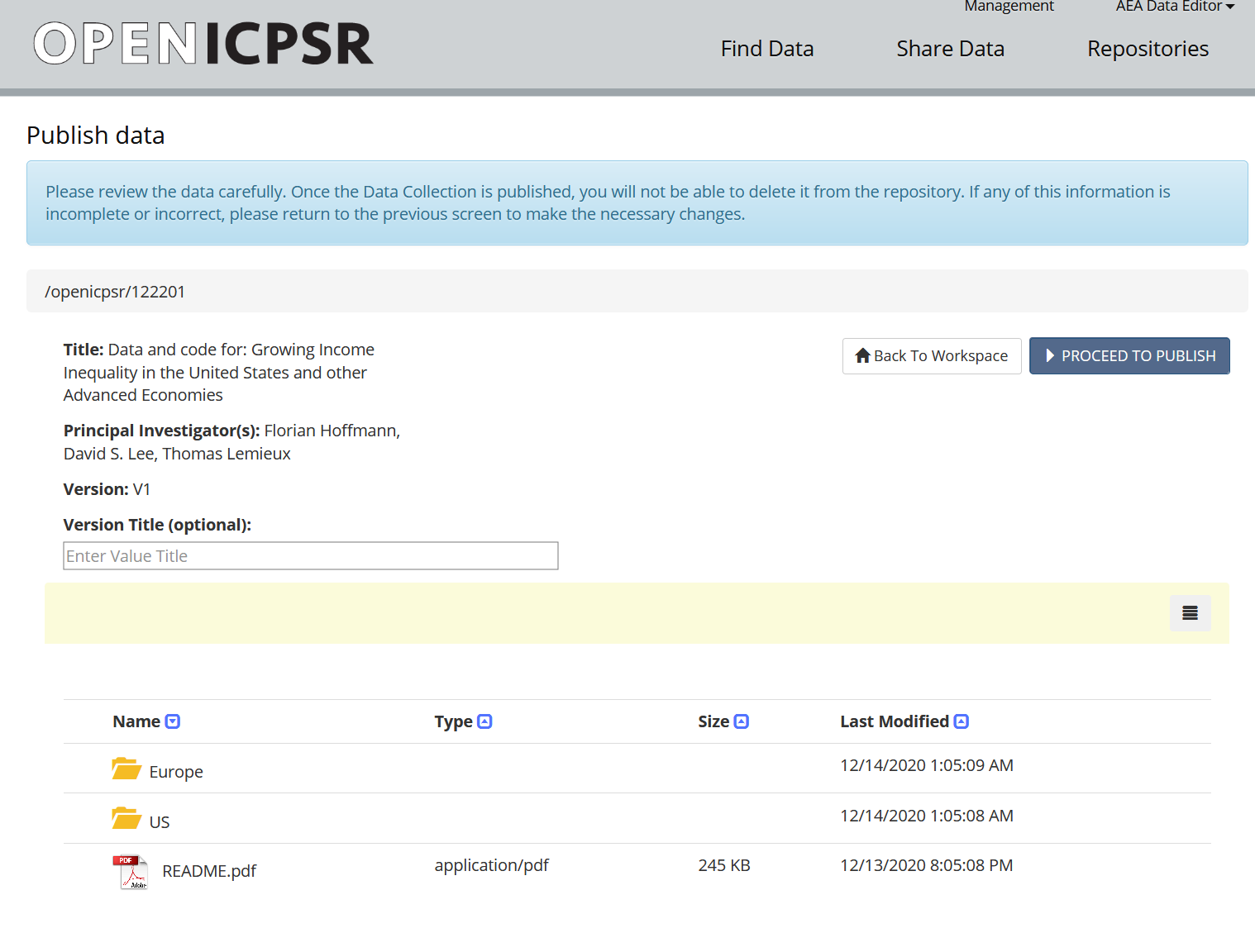Click the Last Modified column header
This screenshot has width=1255, height=952.
895,721
